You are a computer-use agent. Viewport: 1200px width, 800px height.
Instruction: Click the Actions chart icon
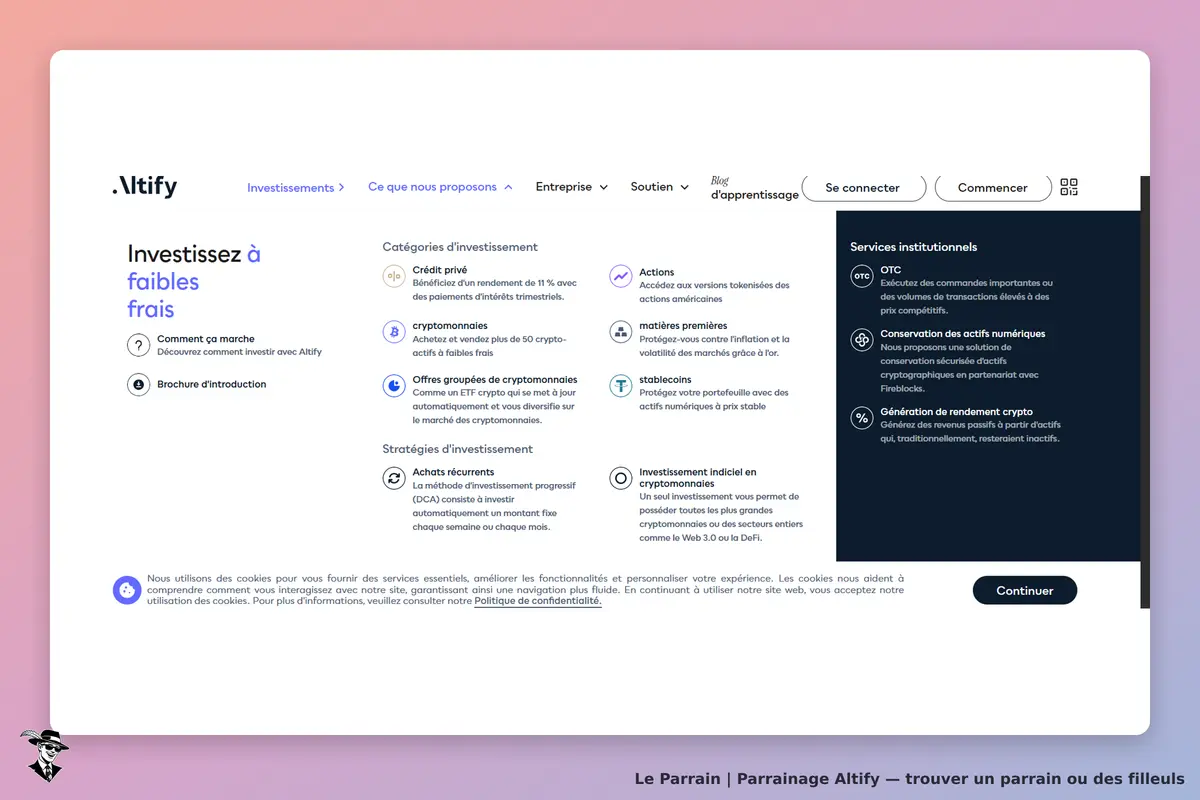pyautogui.click(x=621, y=276)
